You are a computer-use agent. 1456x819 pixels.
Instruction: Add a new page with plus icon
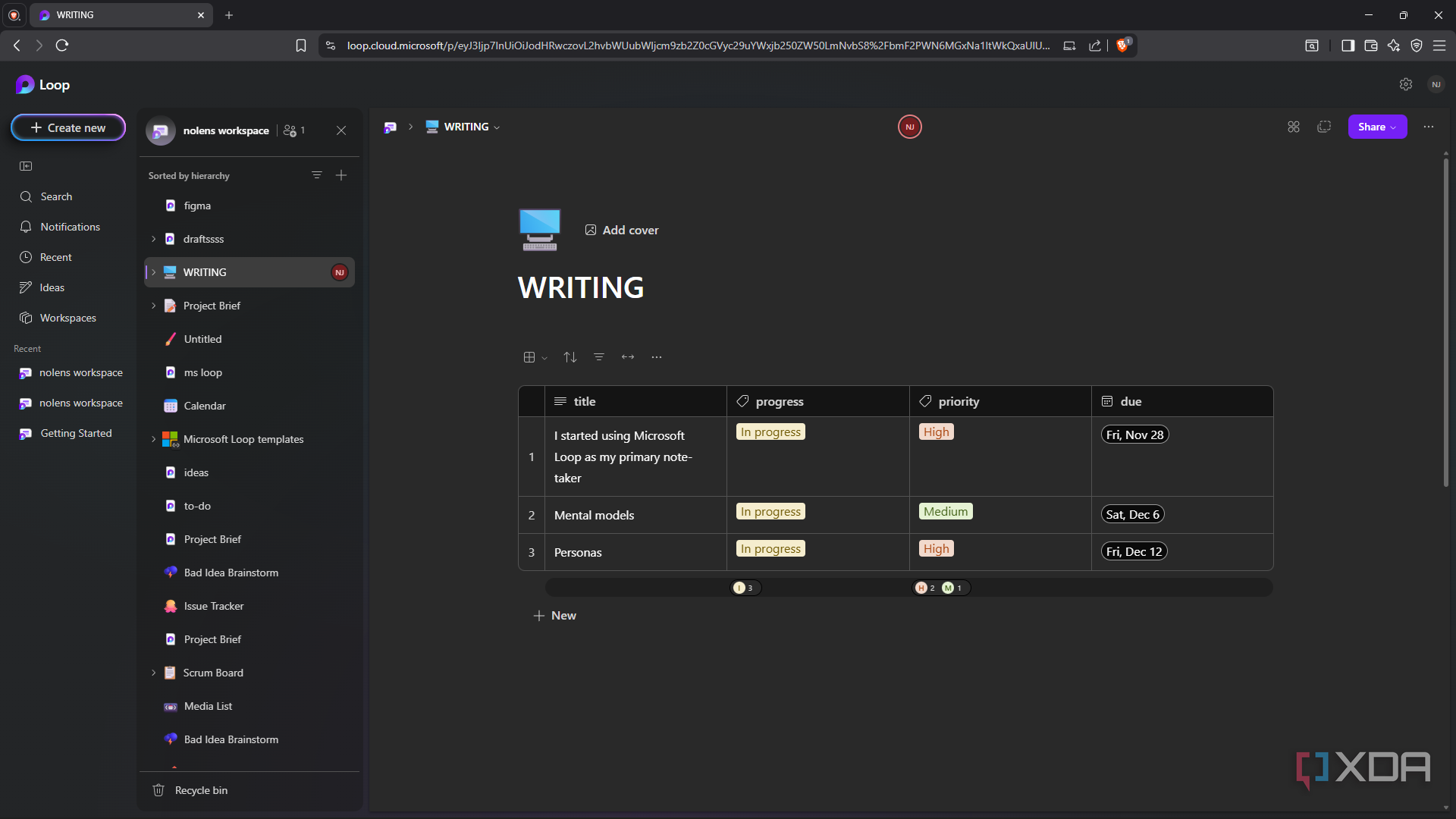coord(341,175)
